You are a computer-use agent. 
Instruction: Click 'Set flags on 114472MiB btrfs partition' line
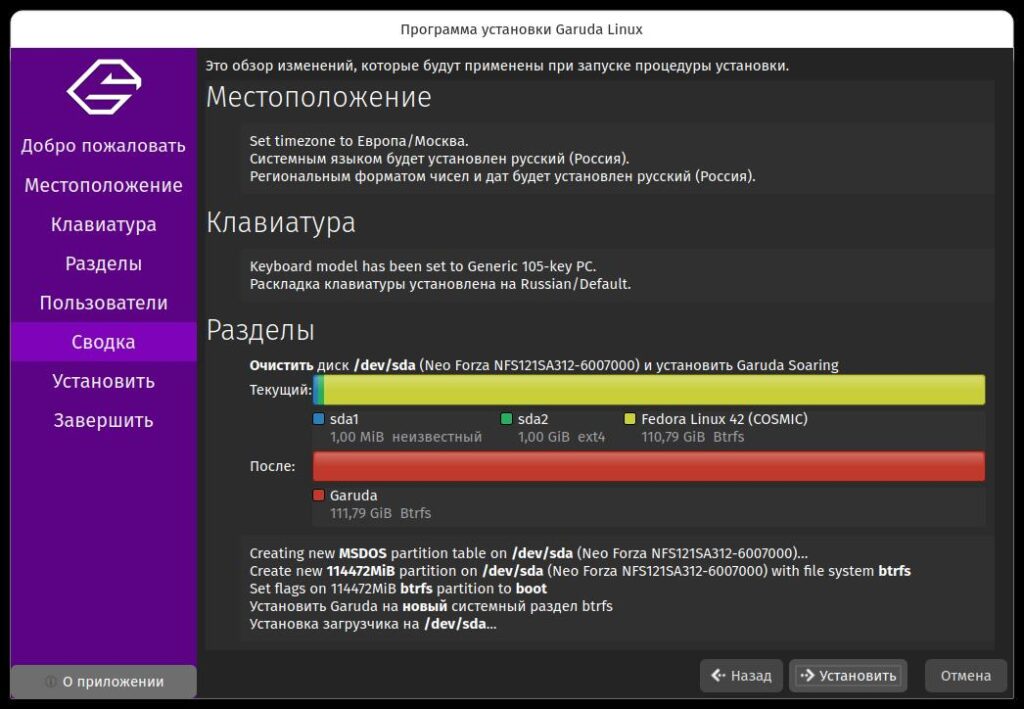(x=398, y=589)
